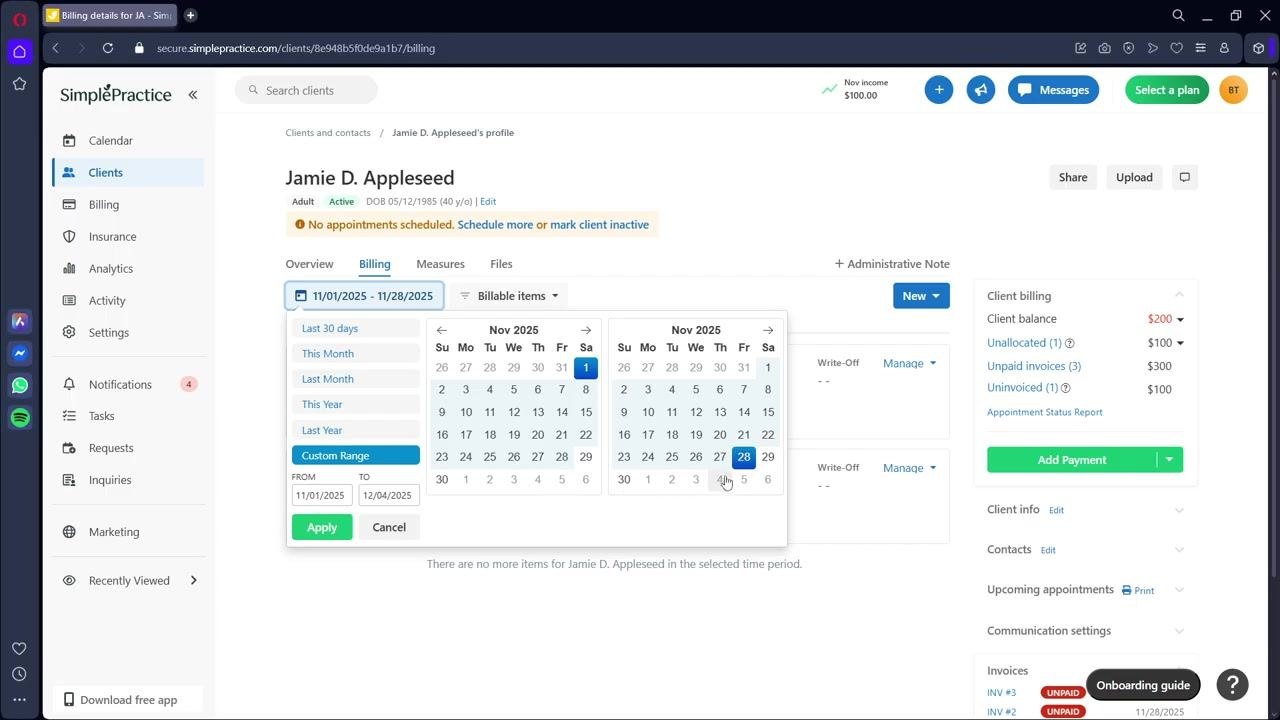
Task: Expand the Client info section
Action: point(1179,510)
